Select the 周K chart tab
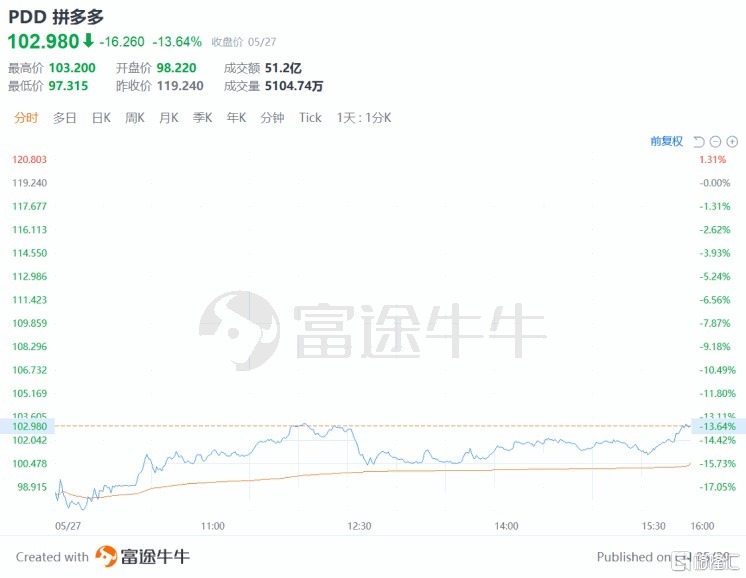Viewport: 746px width, 578px height. pyautogui.click(x=135, y=118)
